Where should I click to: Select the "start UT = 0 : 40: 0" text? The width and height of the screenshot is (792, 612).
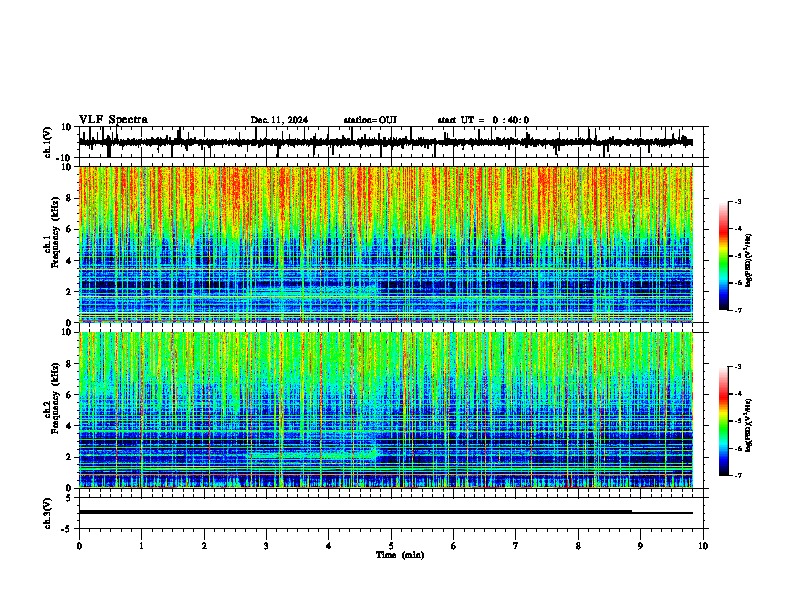483,120
